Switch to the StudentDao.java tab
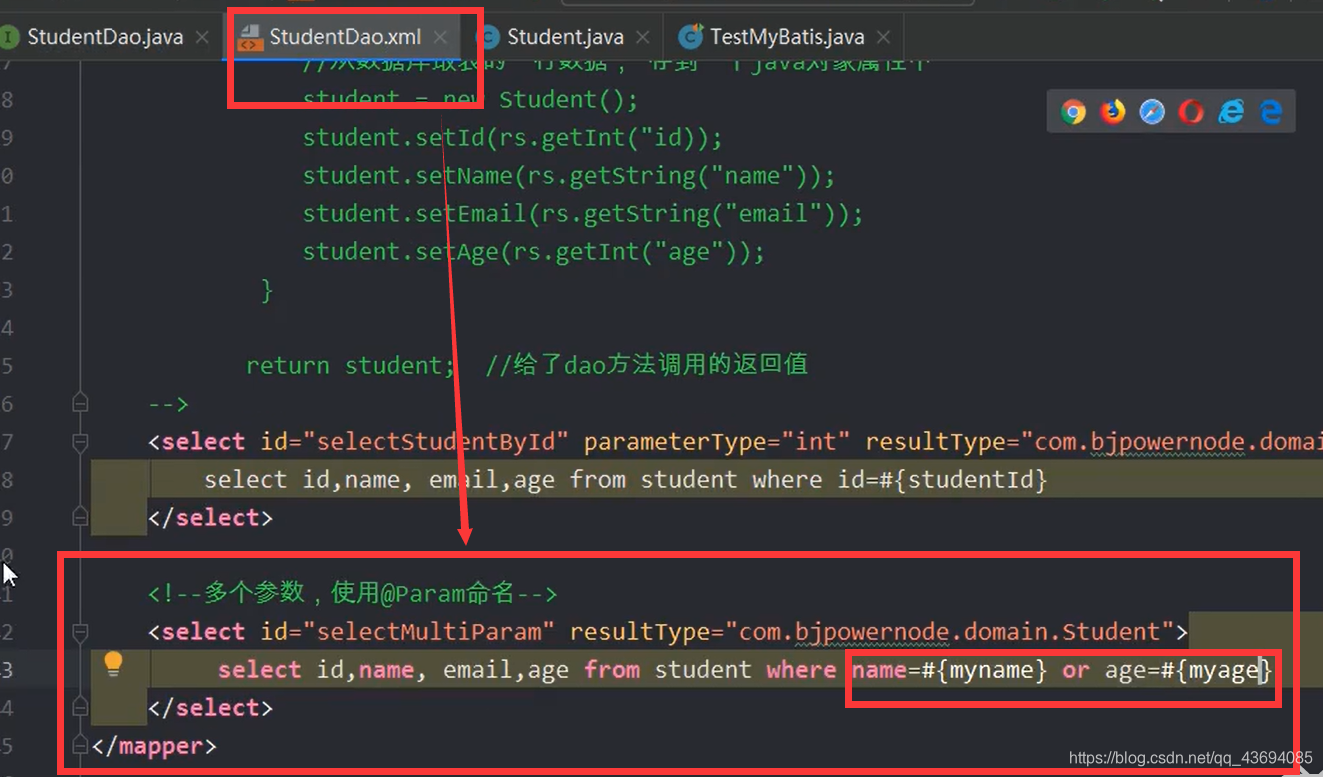This screenshot has height=777, width=1323. [x=105, y=37]
